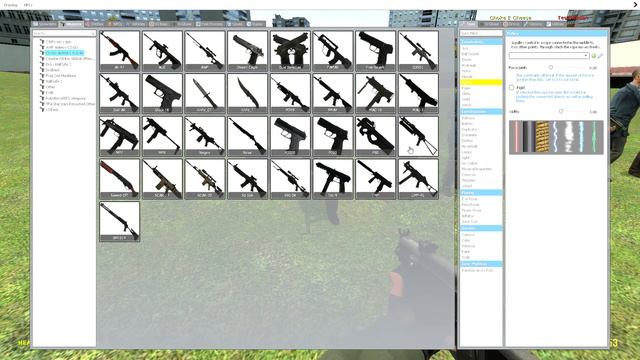Select the MAC-10 submachine gun icon

click(376, 93)
